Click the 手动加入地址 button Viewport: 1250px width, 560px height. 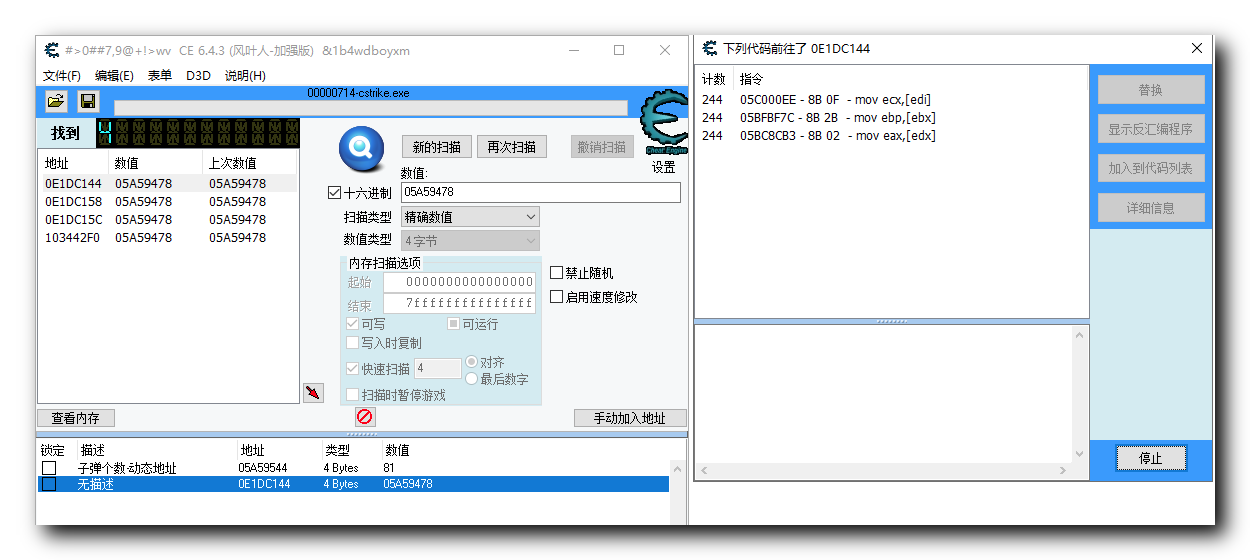click(x=630, y=418)
